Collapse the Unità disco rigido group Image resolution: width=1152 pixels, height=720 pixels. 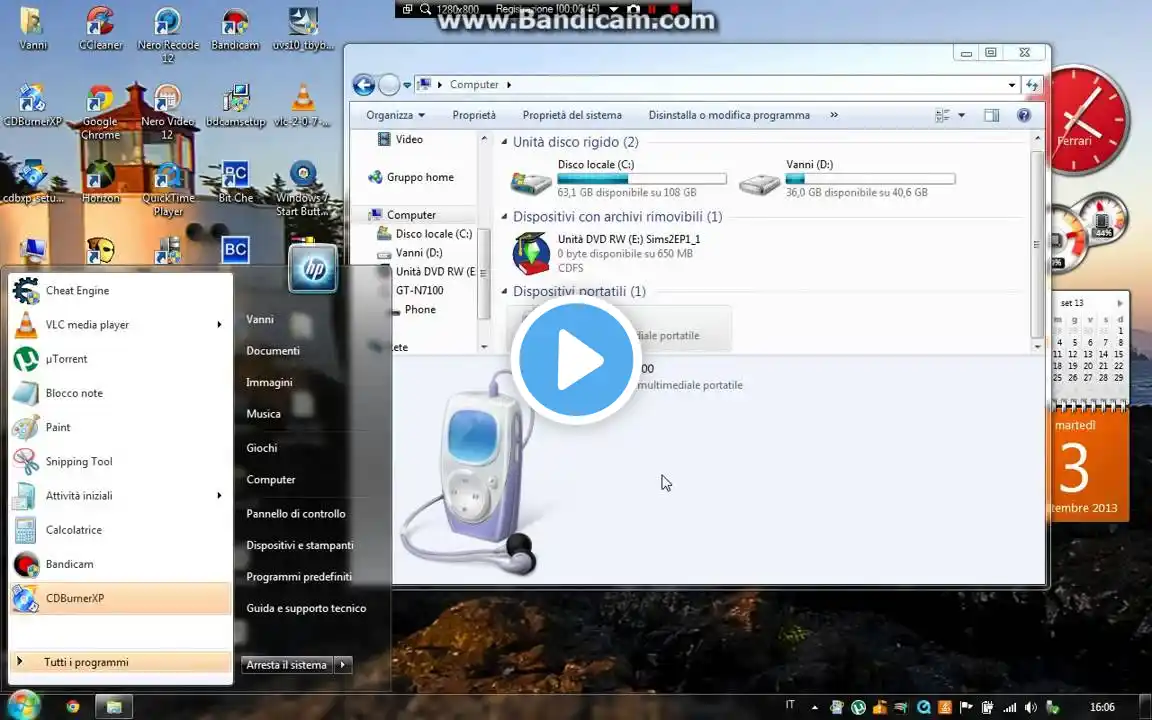pos(504,143)
